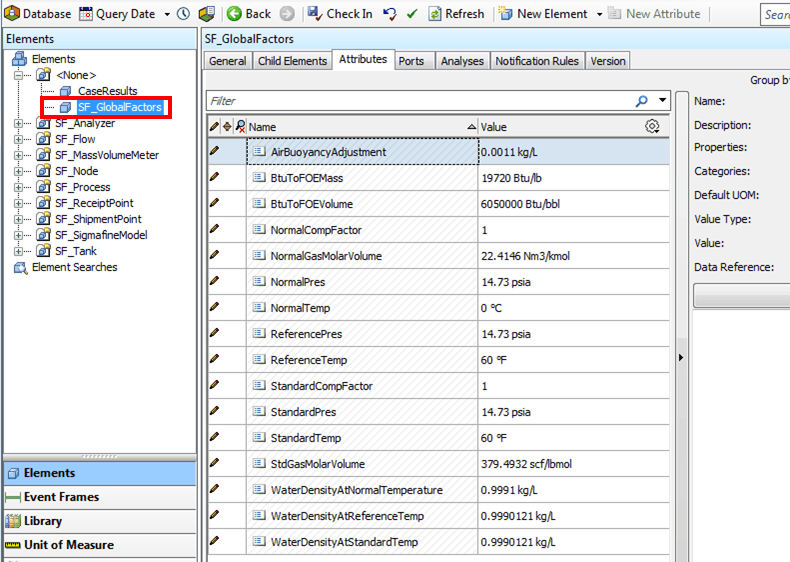This screenshot has height=562, width=790.
Task: Collapse the details pane splitter arrow
Action: click(681, 357)
